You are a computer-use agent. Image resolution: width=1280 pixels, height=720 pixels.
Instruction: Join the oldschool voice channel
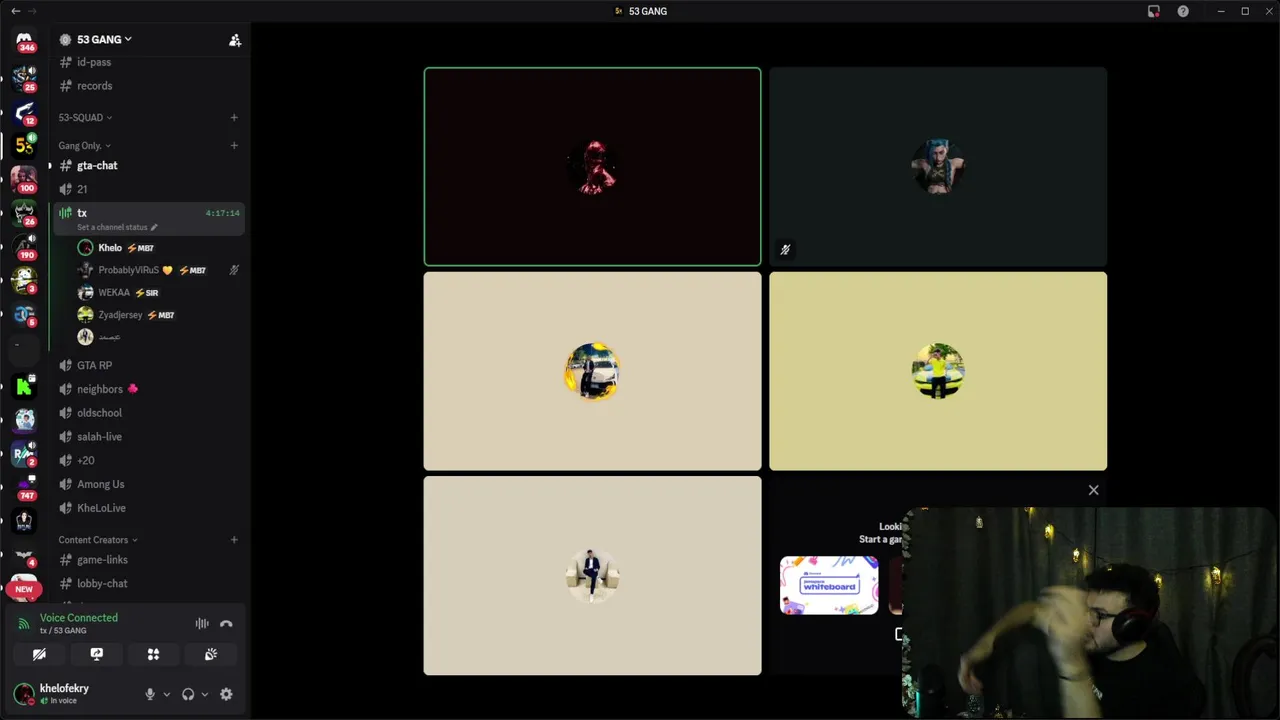pyautogui.click(x=148, y=413)
